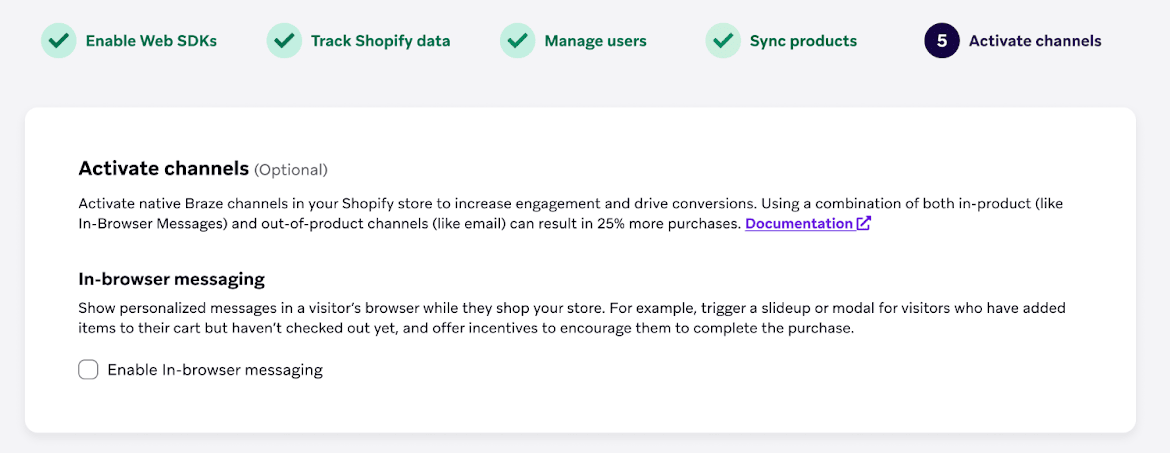Open the Track Shopify data step

coord(380,41)
